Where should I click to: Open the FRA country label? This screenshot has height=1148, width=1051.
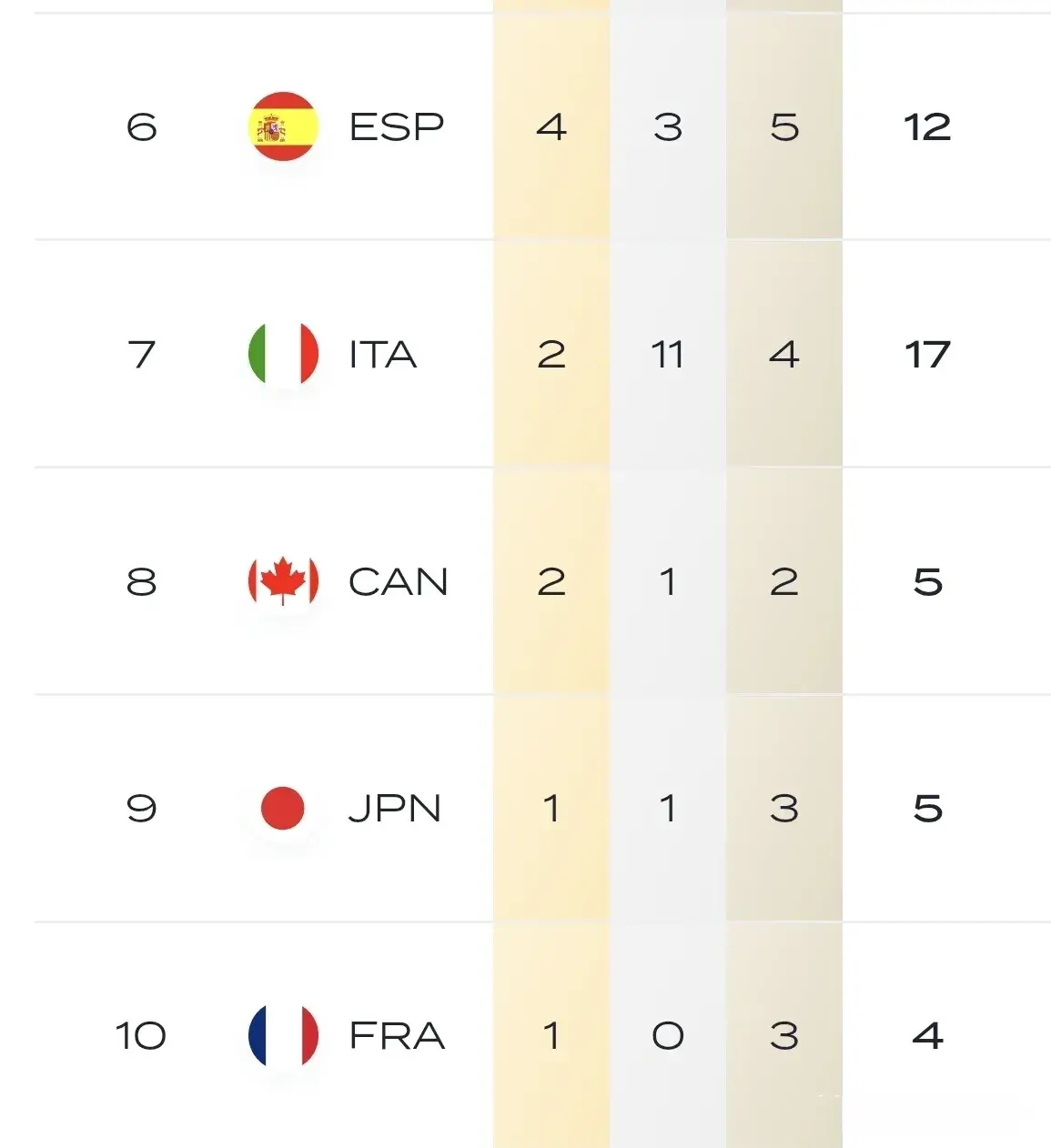[397, 1035]
